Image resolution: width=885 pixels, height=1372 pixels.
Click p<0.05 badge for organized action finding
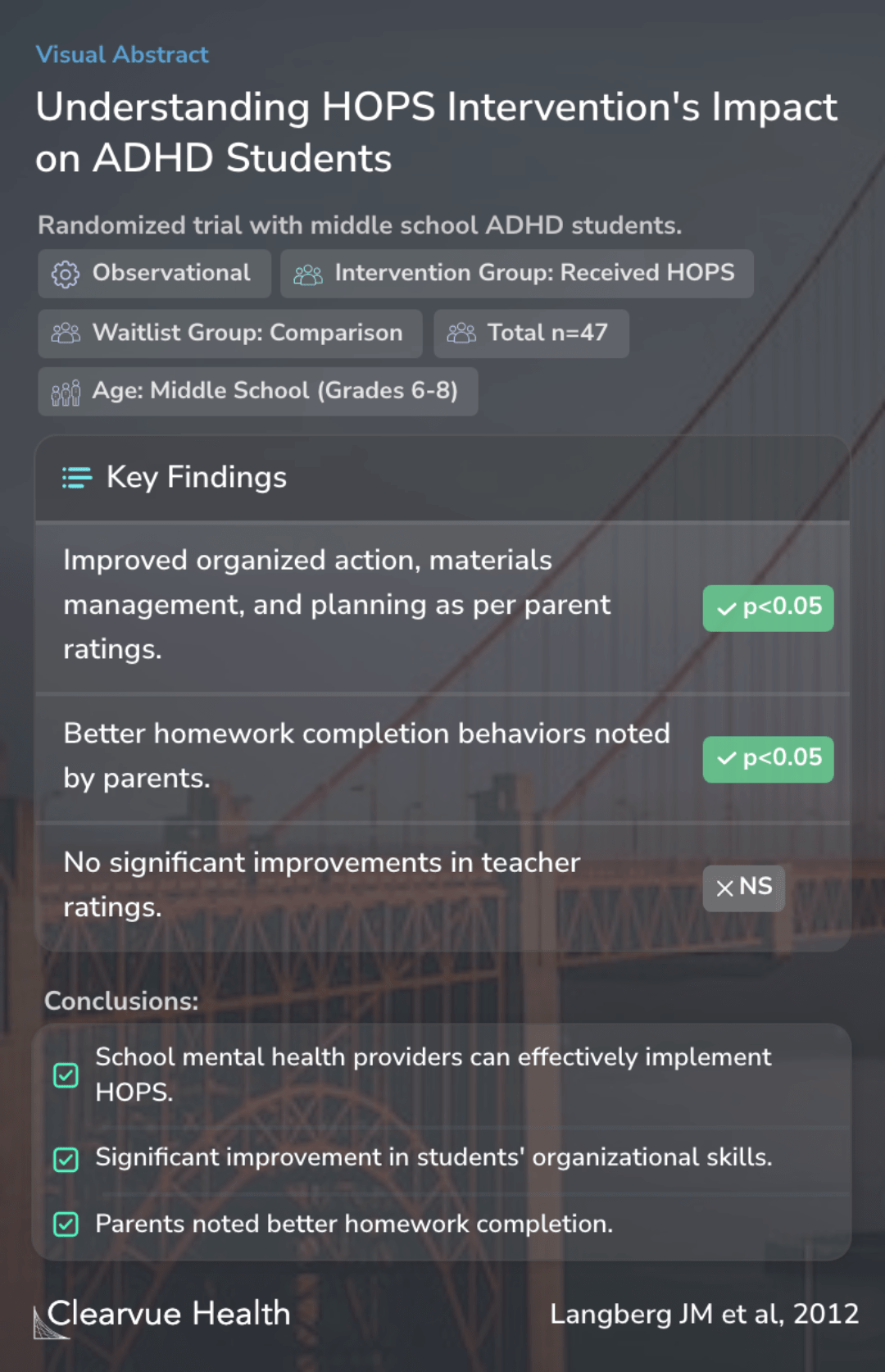pos(768,607)
